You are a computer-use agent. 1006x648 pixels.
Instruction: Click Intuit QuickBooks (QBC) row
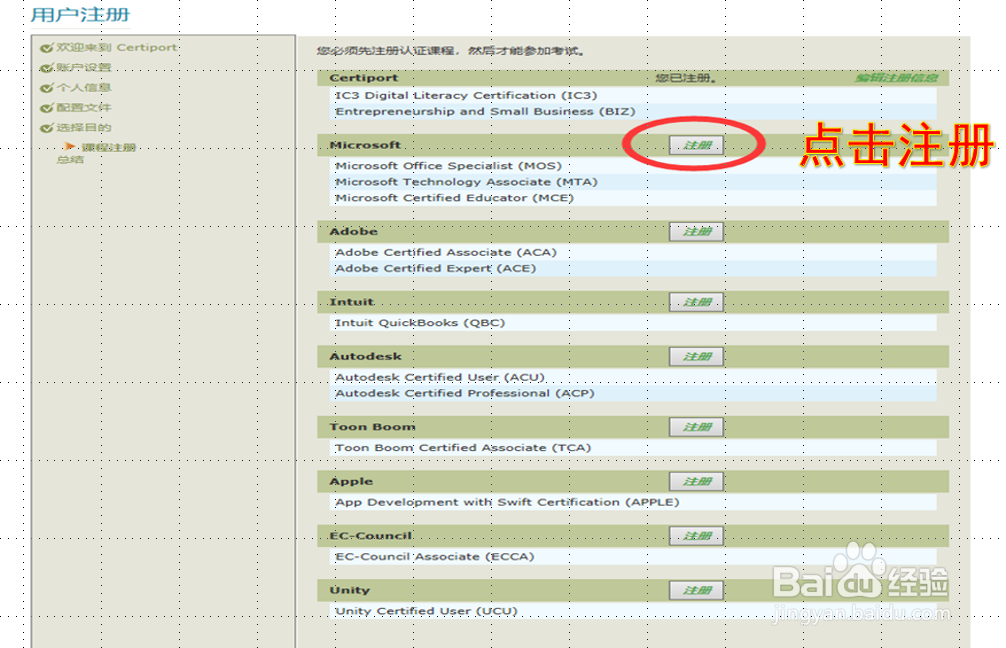pyautogui.click(x=633, y=323)
